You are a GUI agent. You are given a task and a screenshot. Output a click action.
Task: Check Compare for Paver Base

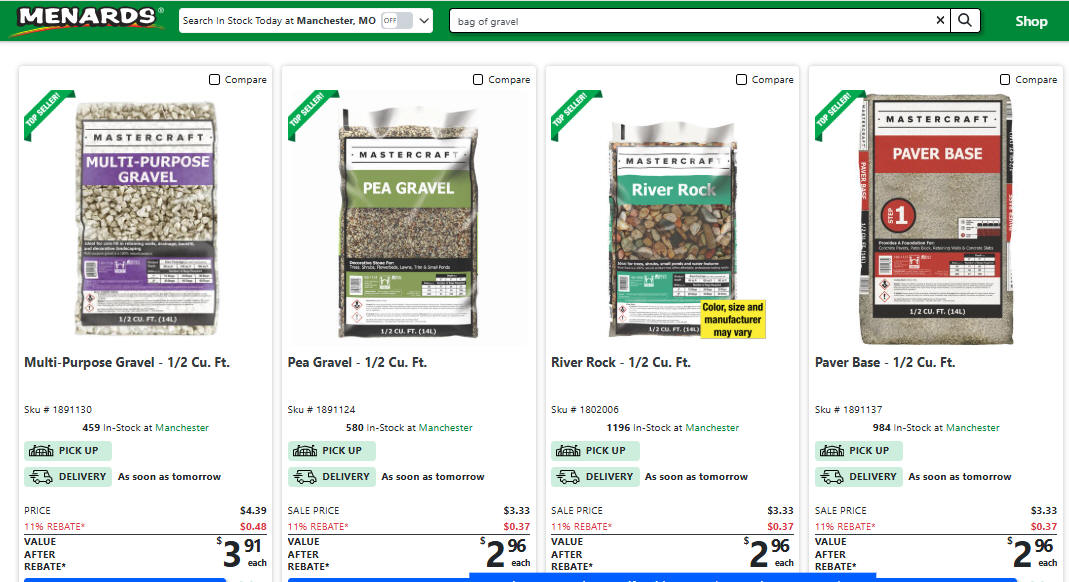click(1005, 80)
